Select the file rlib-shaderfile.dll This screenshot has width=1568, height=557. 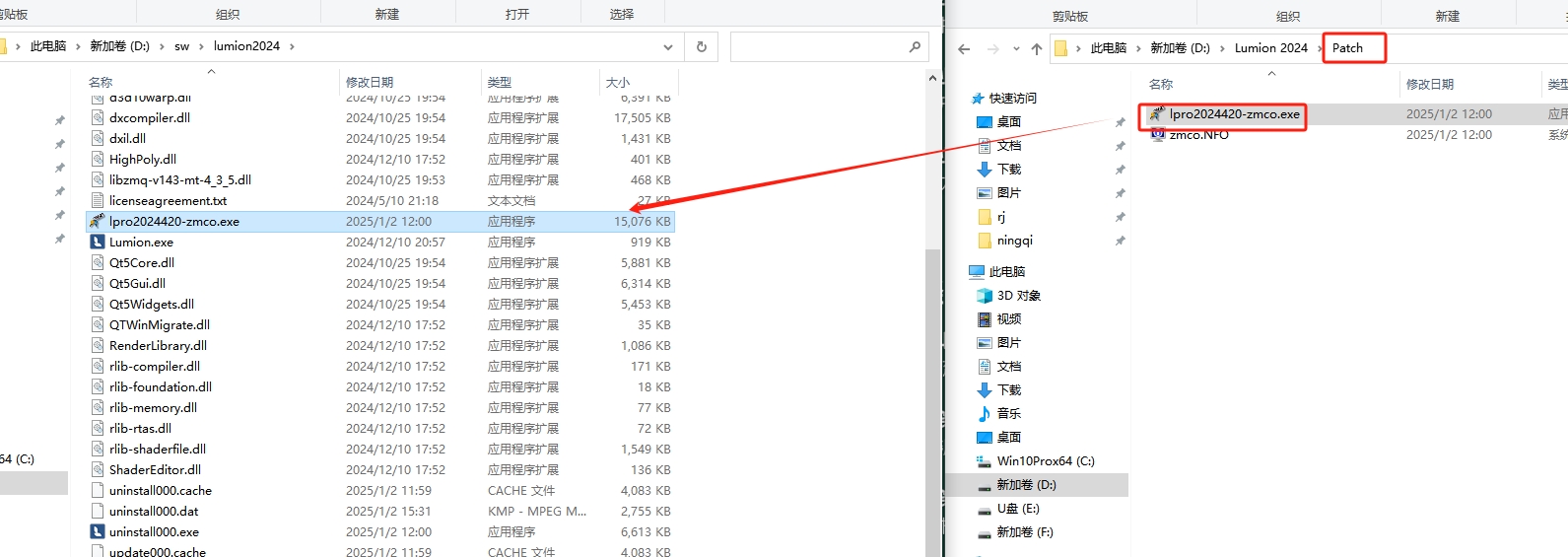tap(158, 449)
